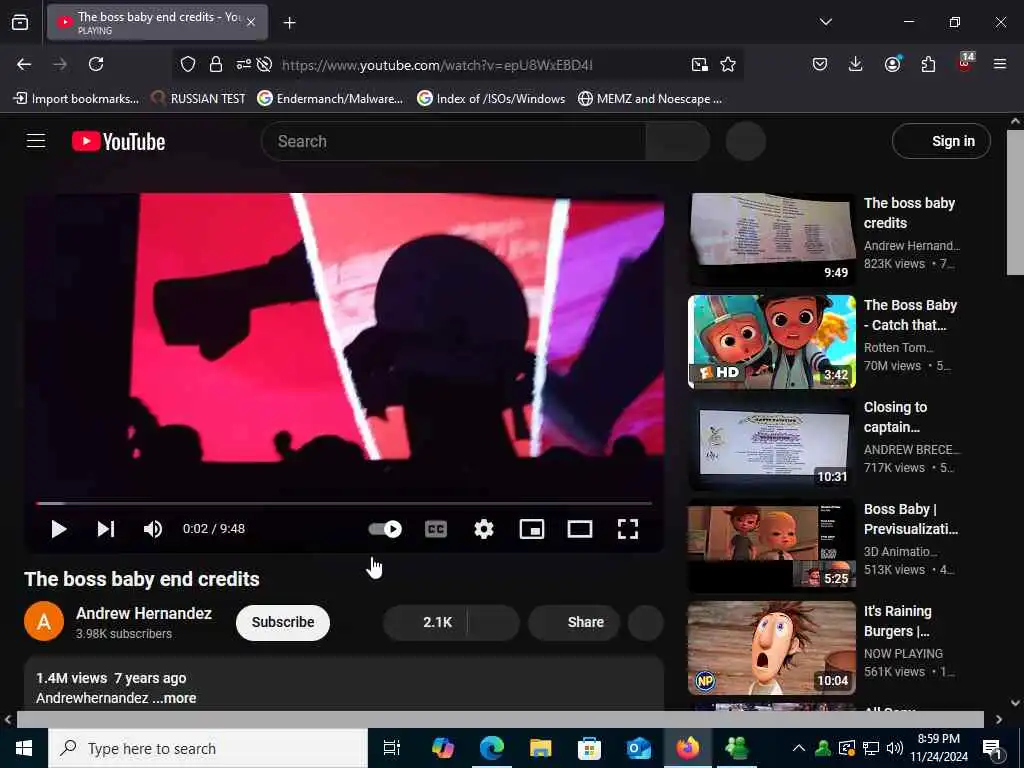The width and height of the screenshot is (1024, 768).
Task: Click the page vertical scrollbar thumb
Action: (x=1015, y=203)
